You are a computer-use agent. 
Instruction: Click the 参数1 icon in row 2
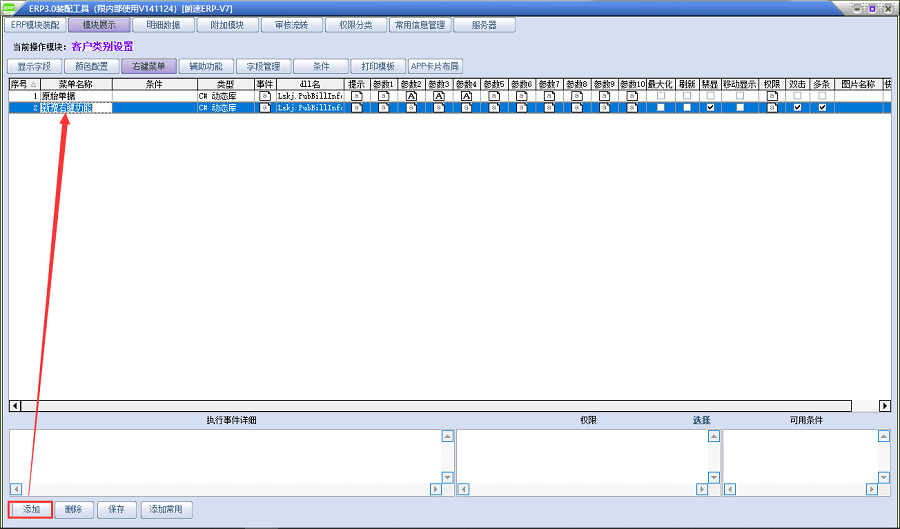[x=384, y=108]
